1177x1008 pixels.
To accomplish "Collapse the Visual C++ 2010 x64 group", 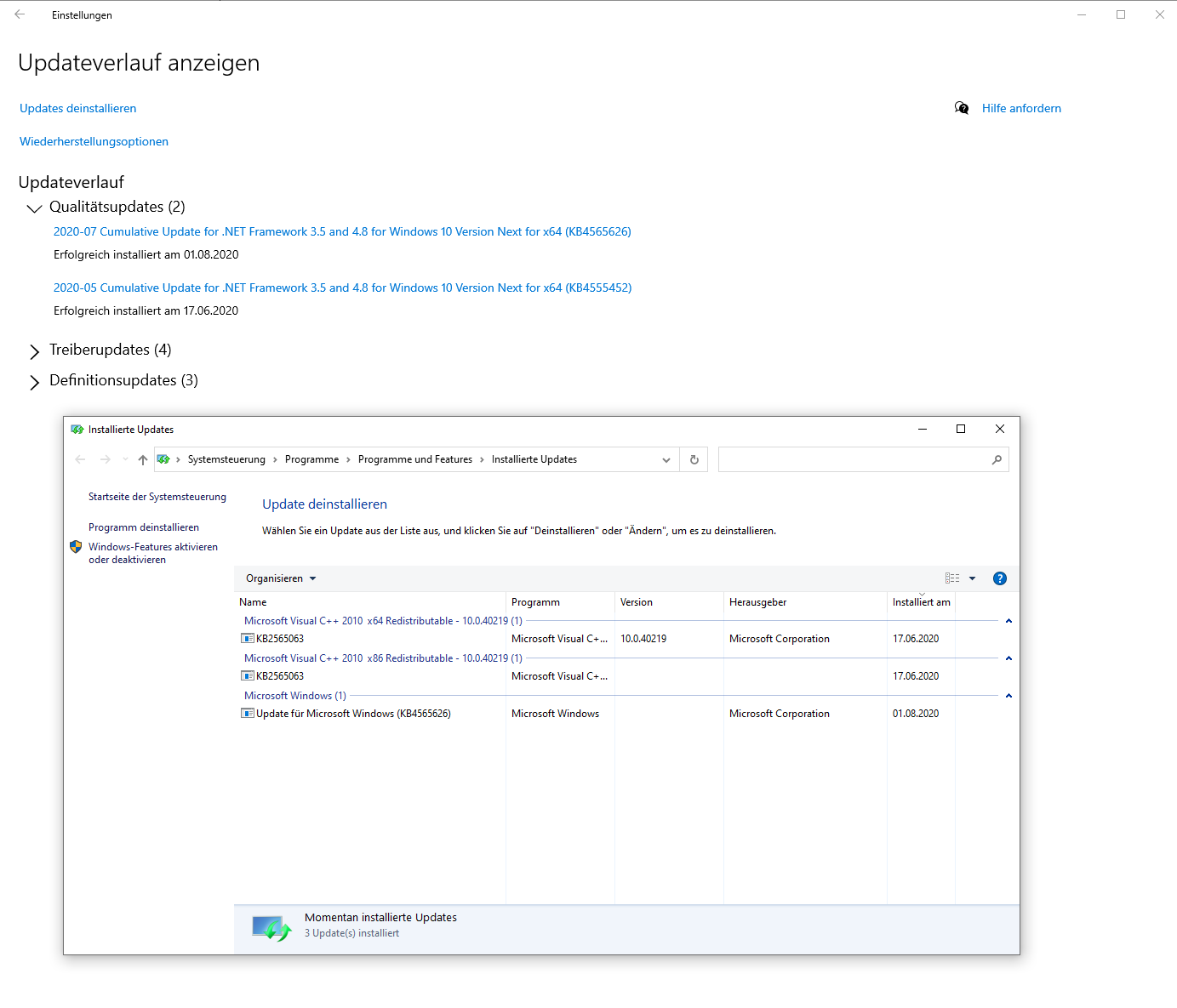I will pos(1008,621).
